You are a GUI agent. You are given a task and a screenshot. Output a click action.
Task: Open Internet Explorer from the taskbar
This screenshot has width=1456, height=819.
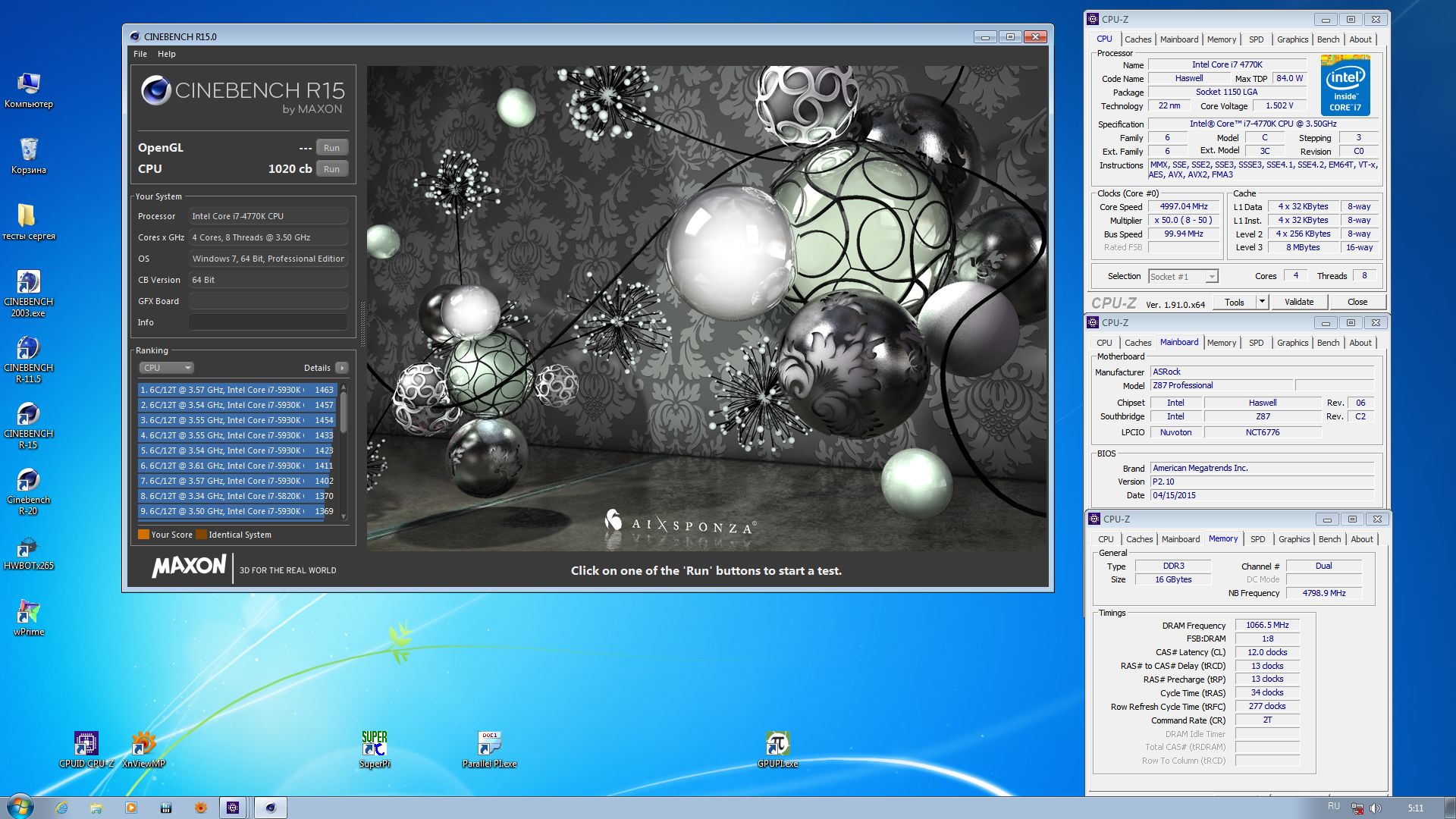[x=61, y=808]
